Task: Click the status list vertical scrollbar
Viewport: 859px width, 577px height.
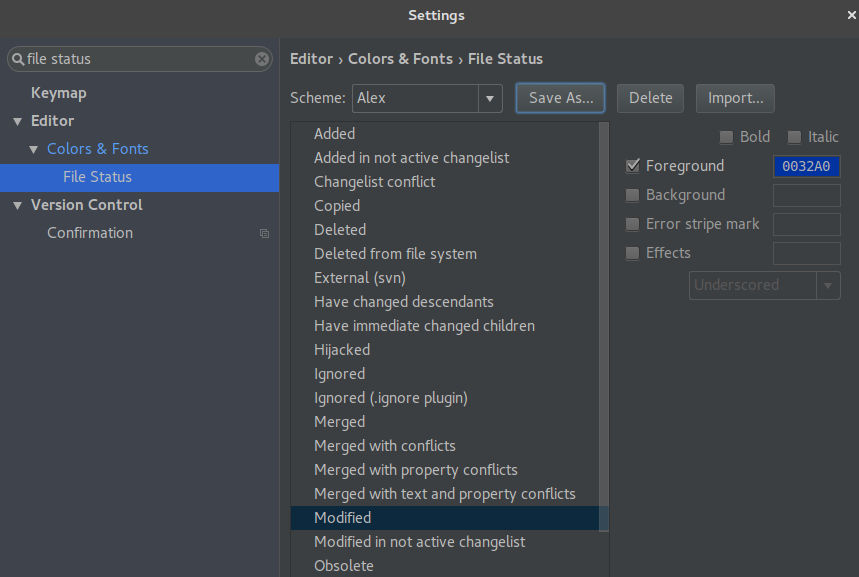Action: click(x=604, y=327)
